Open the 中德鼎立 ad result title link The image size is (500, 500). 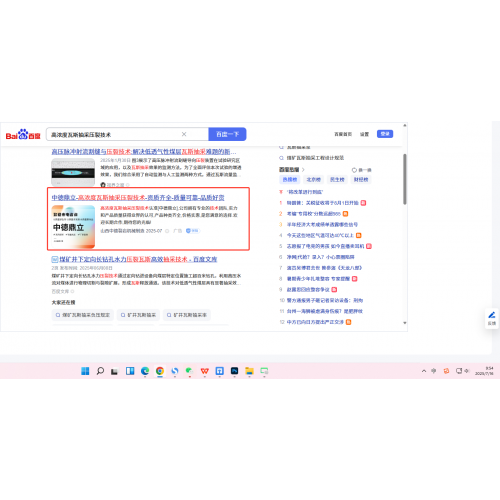[x=138, y=198]
